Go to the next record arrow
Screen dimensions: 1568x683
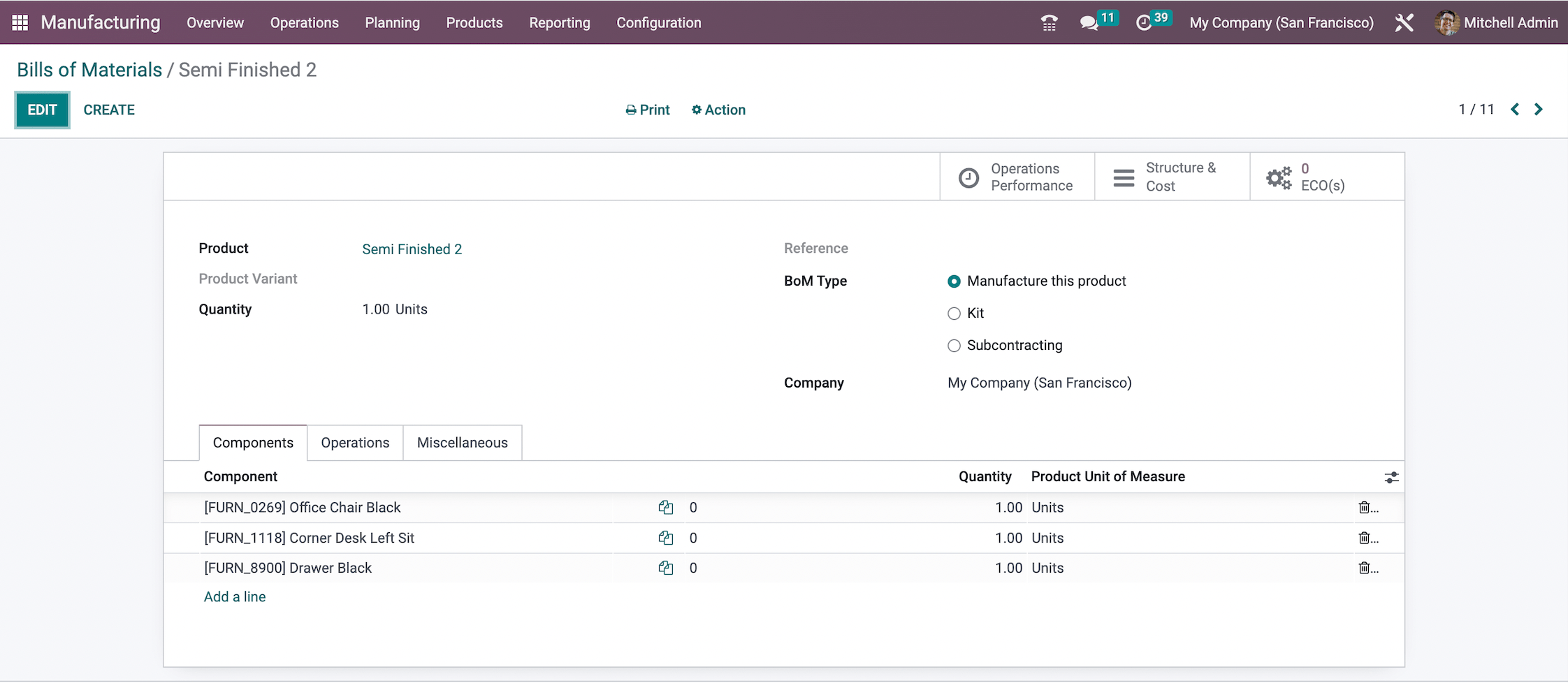point(1538,110)
